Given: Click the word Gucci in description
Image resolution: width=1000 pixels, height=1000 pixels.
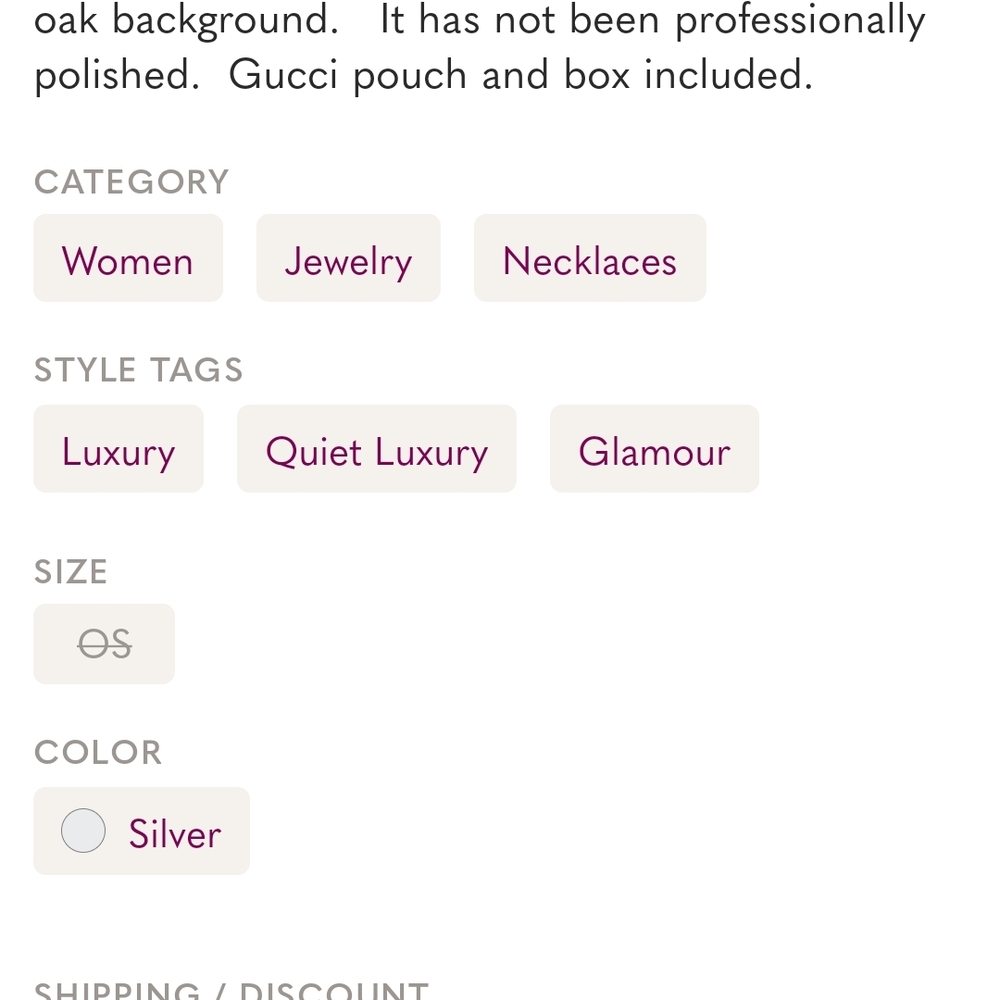Looking at the screenshot, I should point(283,75).
